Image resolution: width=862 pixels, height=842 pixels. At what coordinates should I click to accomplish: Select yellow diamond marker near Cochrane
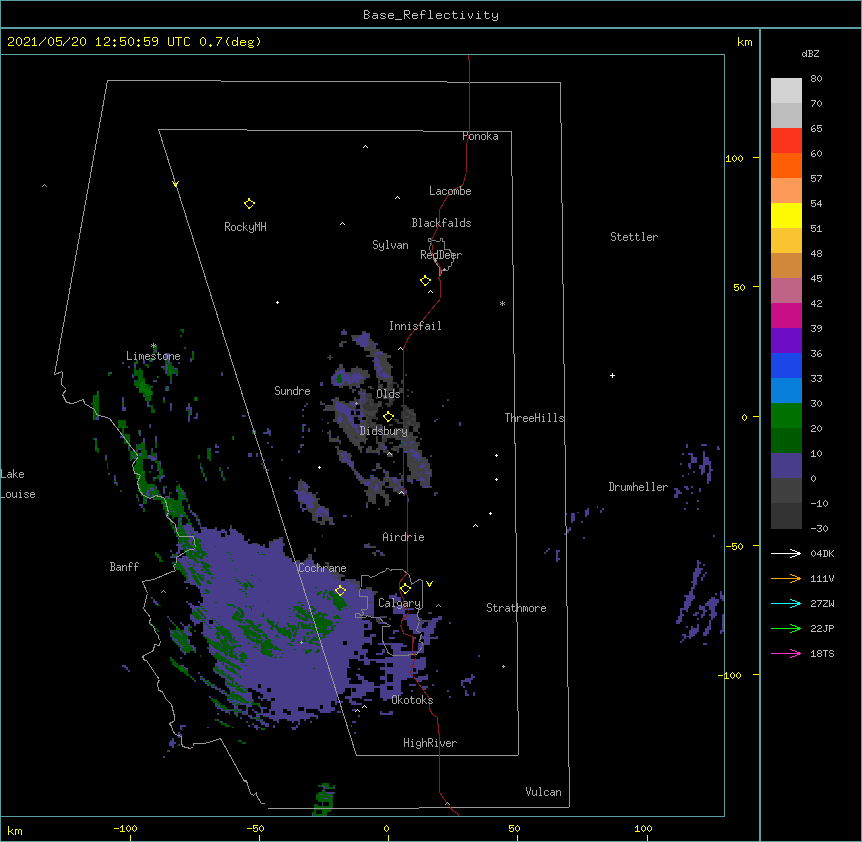(x=340, y=590)
